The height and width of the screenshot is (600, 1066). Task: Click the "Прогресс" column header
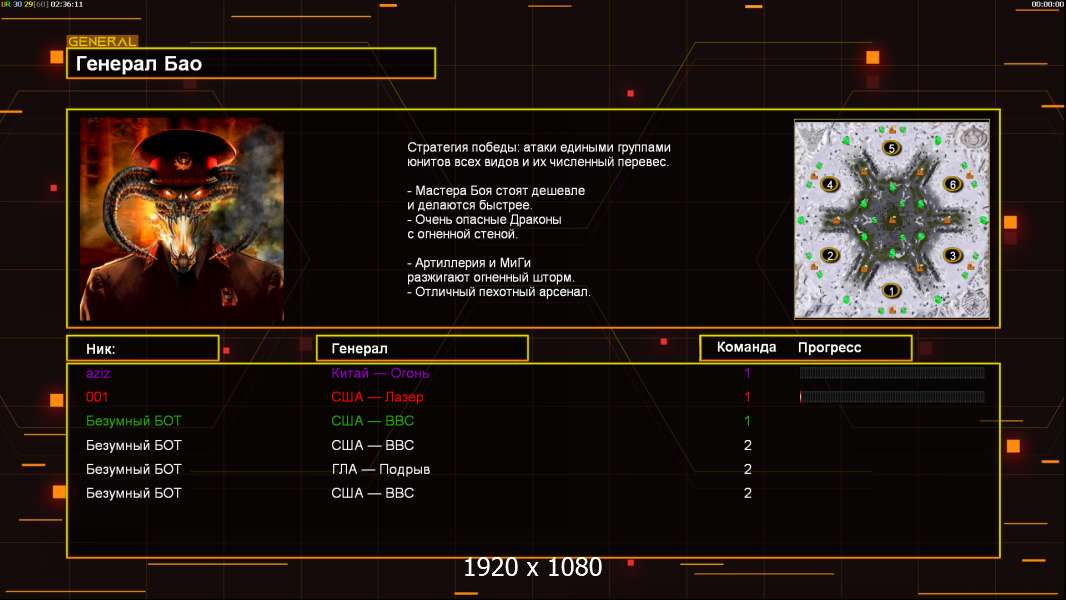829,348
